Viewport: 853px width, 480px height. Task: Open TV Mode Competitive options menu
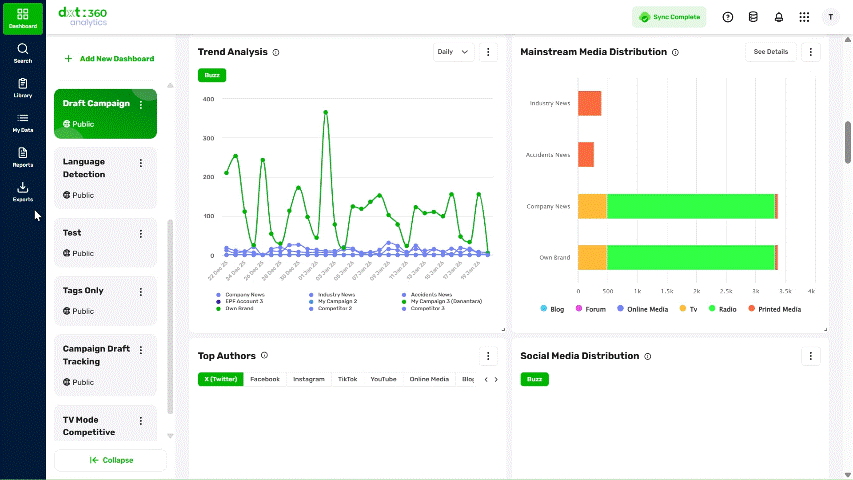click(141, 421)
